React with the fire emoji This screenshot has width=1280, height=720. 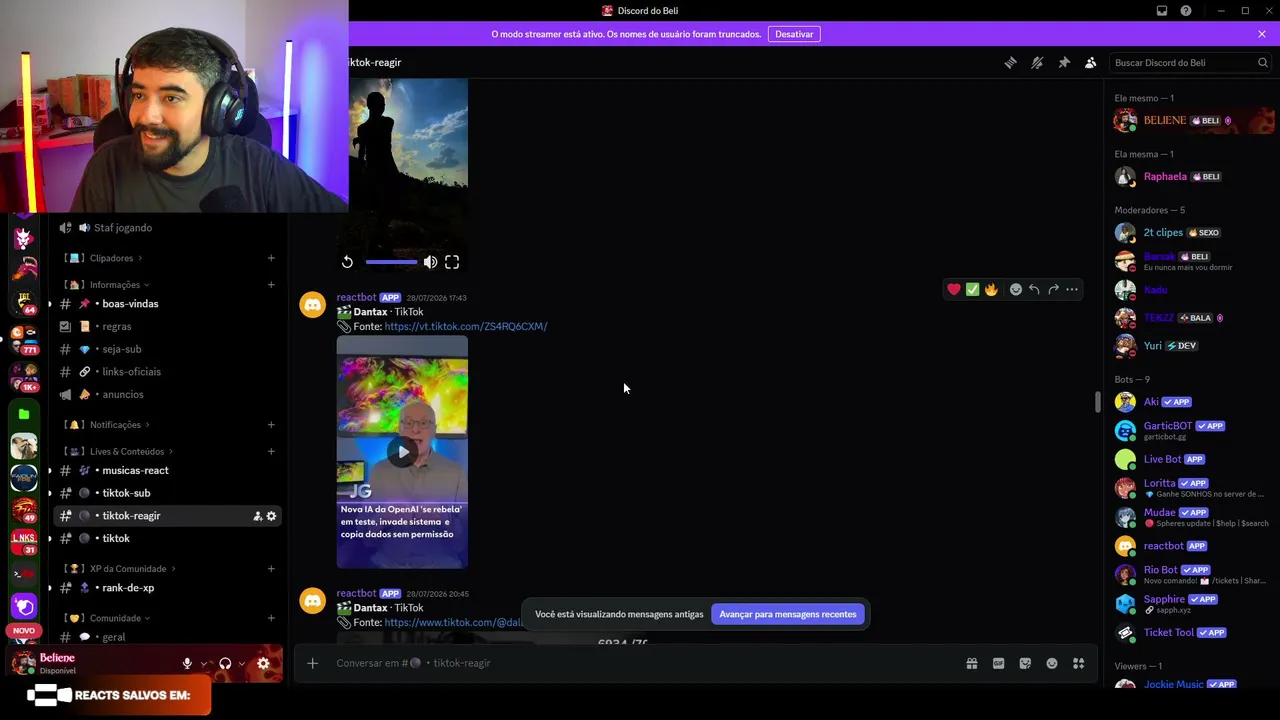(x=991, y=290)
